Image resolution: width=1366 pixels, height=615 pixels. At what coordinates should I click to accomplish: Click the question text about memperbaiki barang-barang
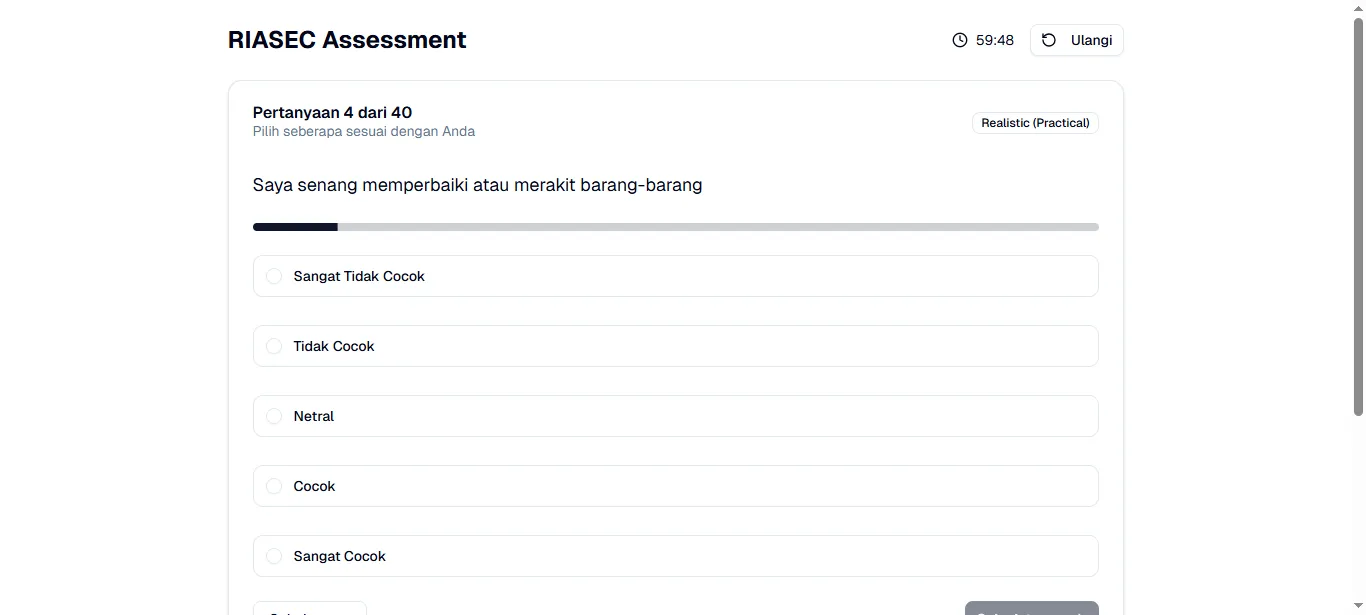point(478,185)
